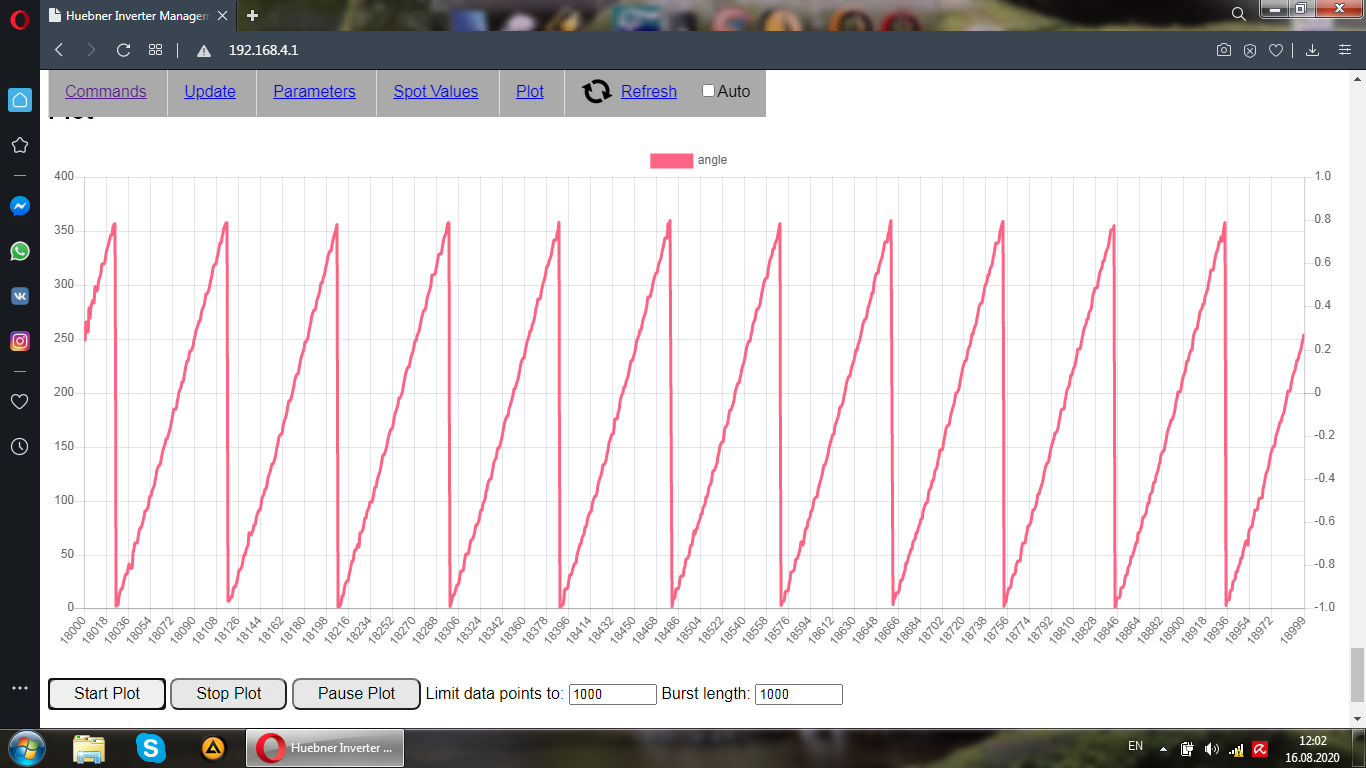The image size is (1366, 768).
Task: Open the Plot page link
Action: tap(530, 92)
